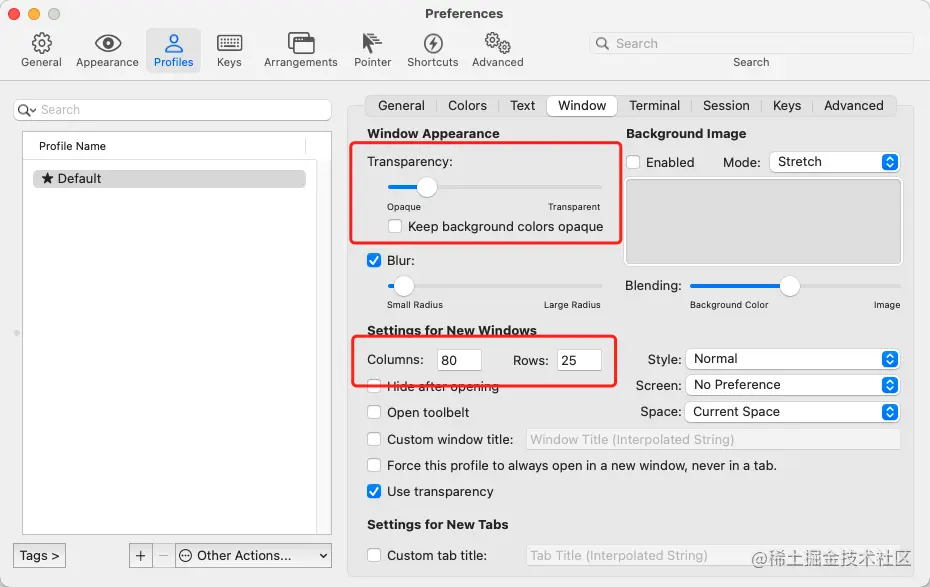Open the Pointer cursor icon

click(372, 43)
